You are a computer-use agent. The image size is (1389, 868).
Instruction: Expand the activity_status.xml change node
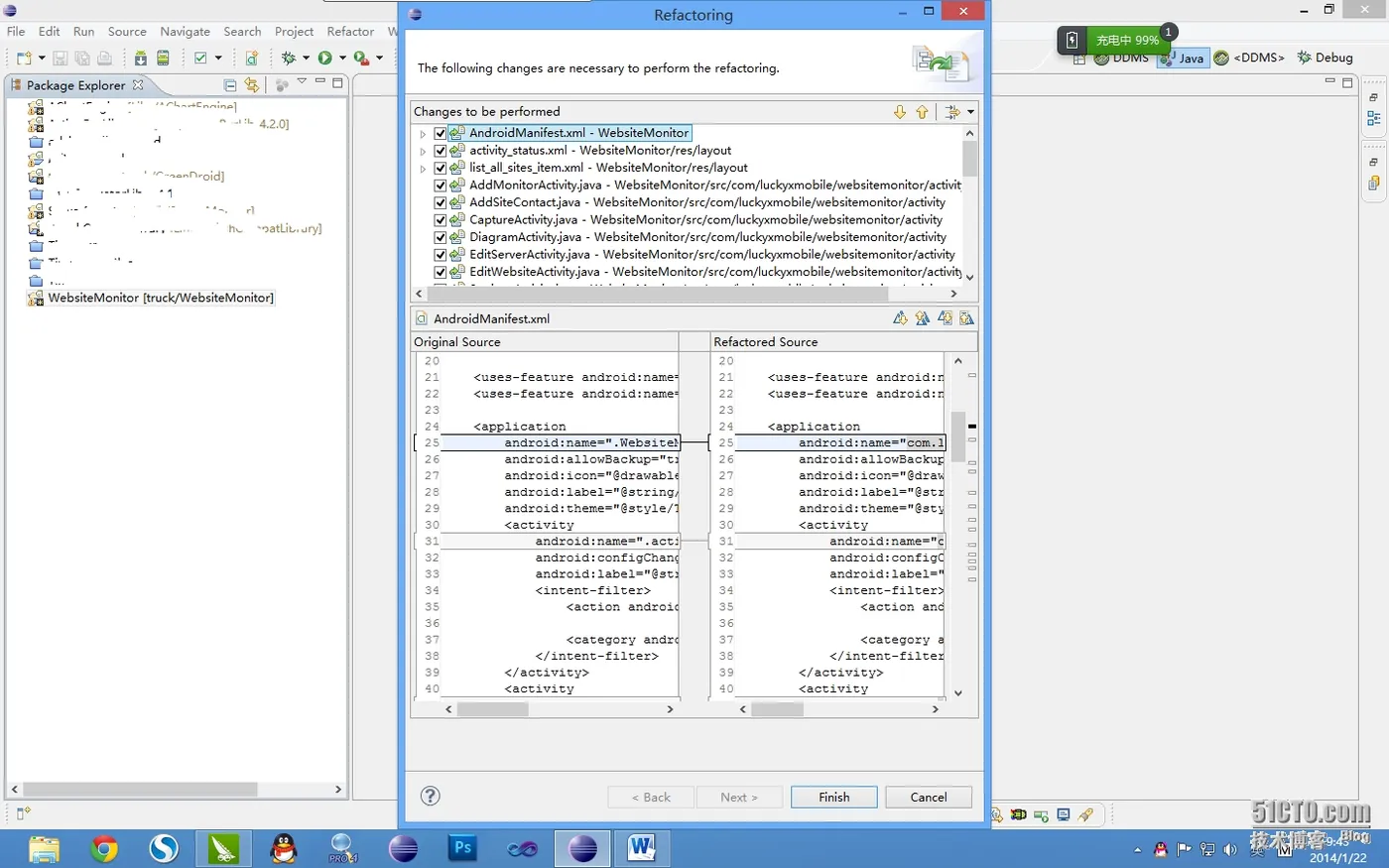point(423,151)
